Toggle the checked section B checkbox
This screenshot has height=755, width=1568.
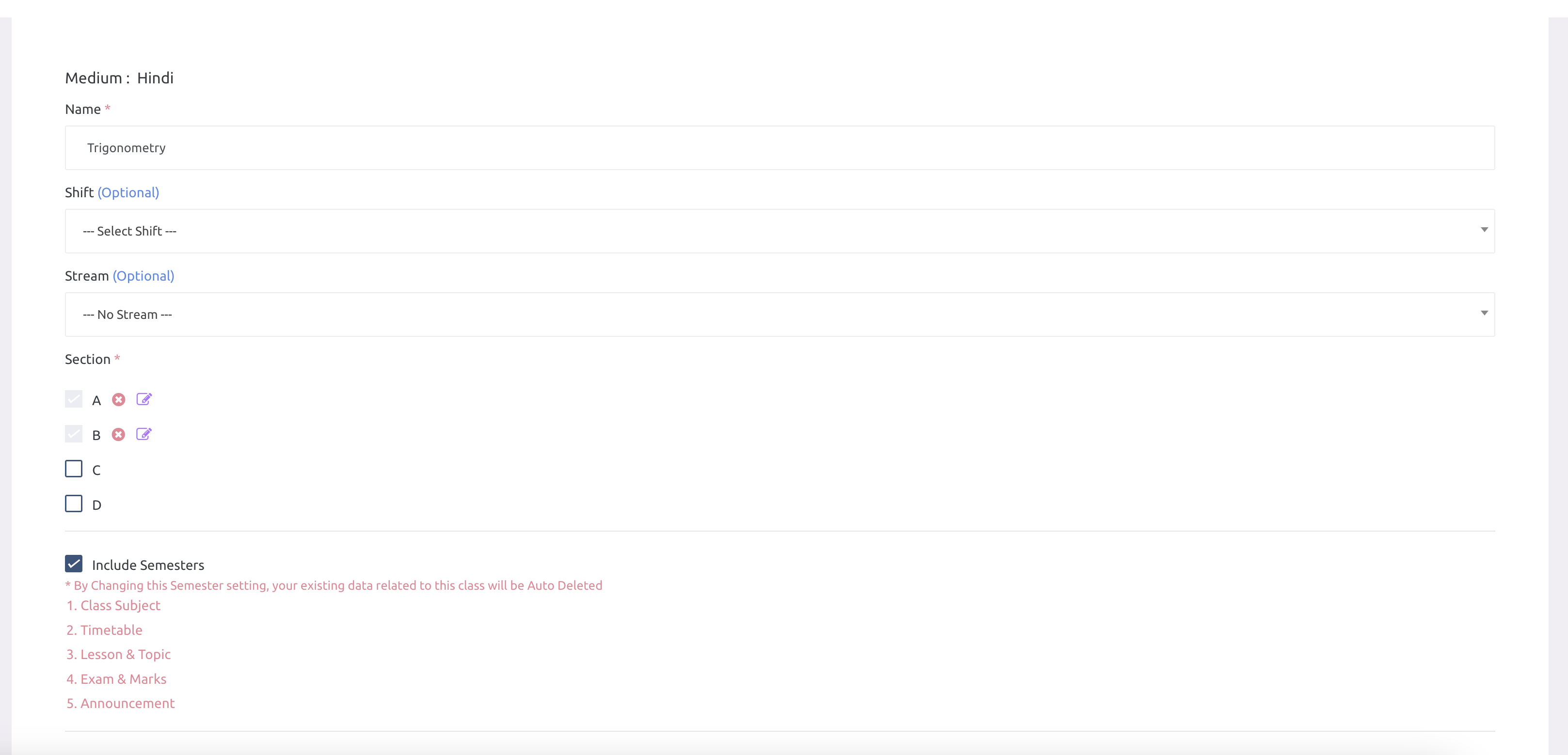click(74, 434)
